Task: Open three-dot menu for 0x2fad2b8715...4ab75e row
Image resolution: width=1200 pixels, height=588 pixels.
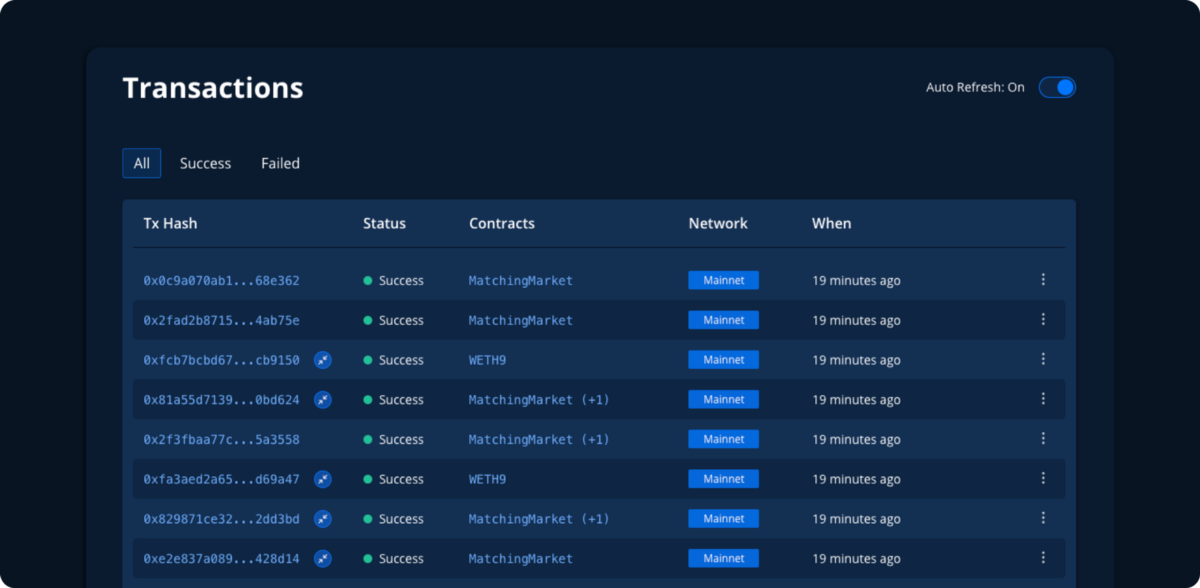Action: click(1043, 320)
